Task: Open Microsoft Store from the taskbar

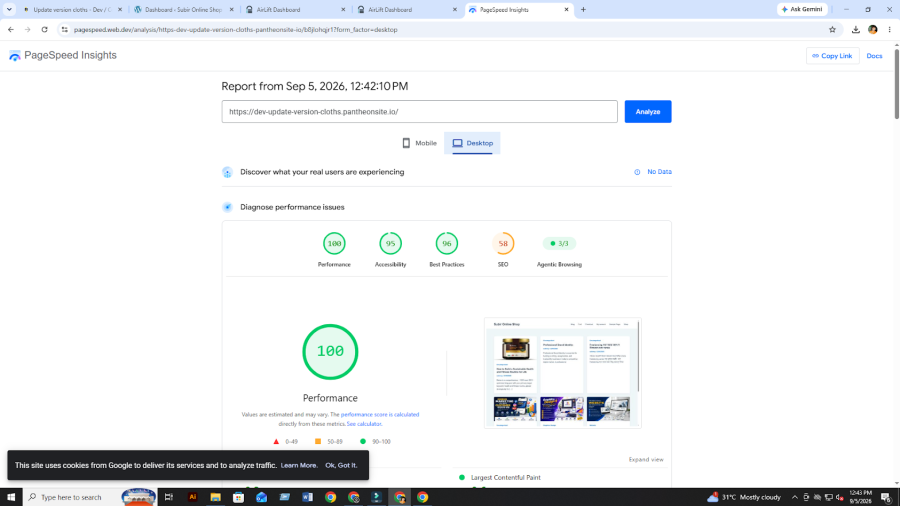Action: (x=238, y=497)
